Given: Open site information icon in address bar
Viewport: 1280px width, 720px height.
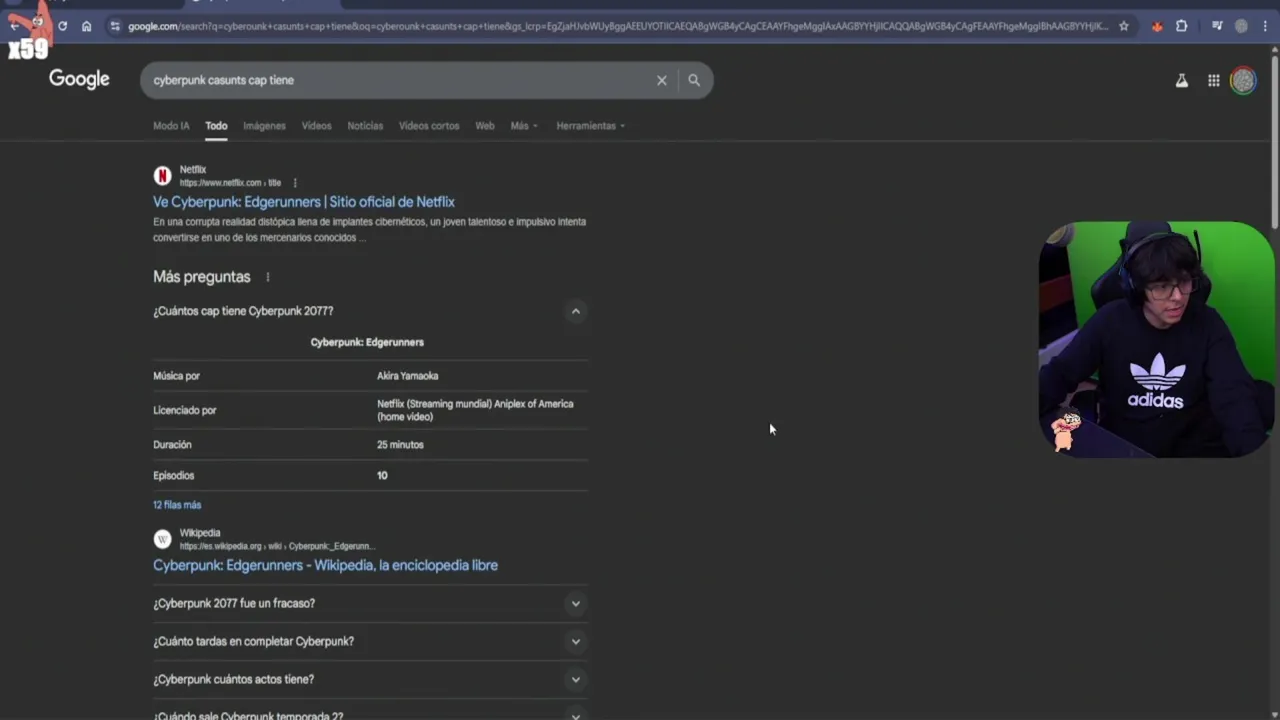Looking at the screenshot, I should tap(115, 26).
